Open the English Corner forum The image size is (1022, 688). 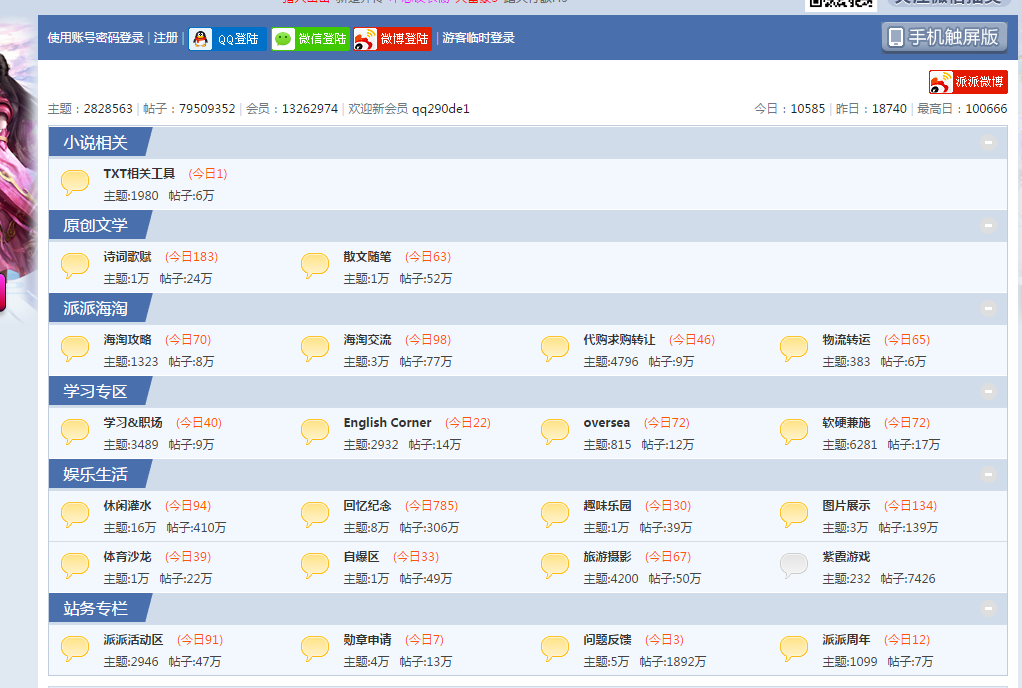point(387,423)
